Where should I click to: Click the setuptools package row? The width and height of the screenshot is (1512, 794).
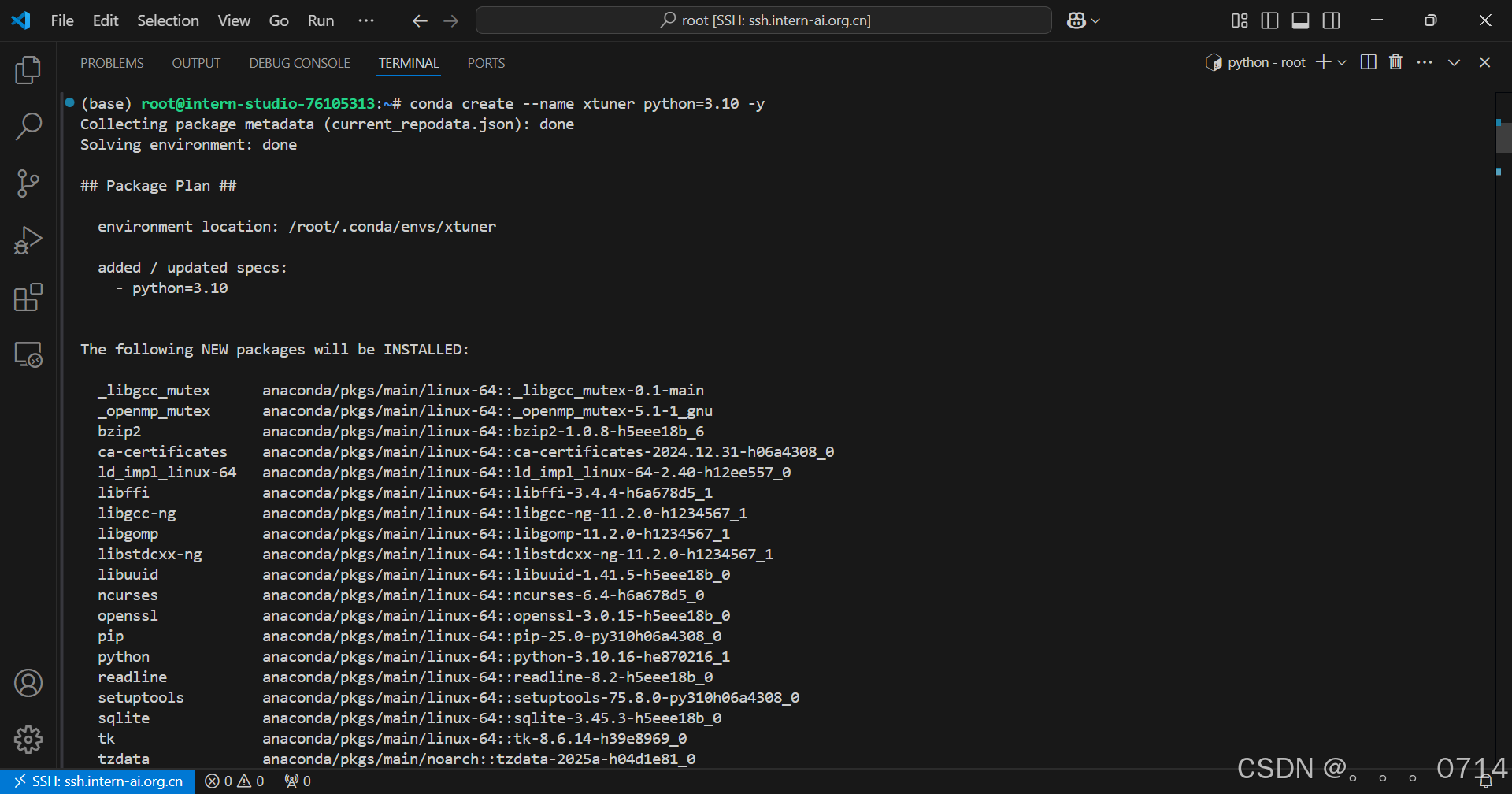(448, 698)
